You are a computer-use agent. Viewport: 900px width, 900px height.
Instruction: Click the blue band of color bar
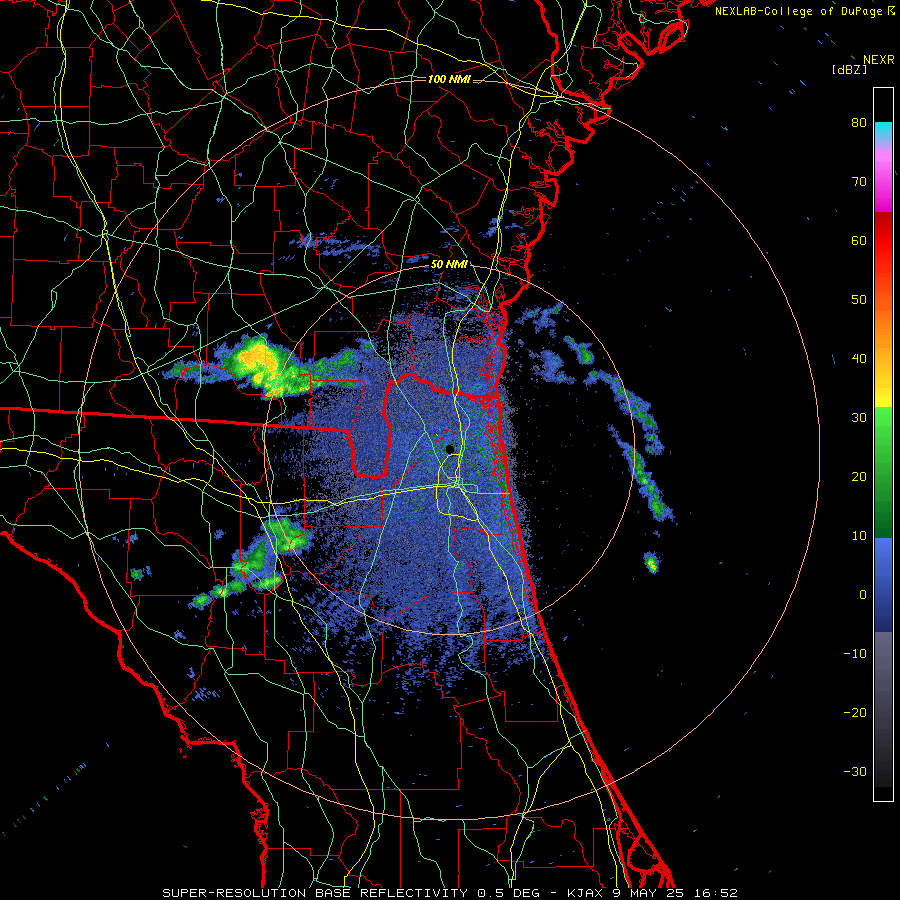coord(883,585)
